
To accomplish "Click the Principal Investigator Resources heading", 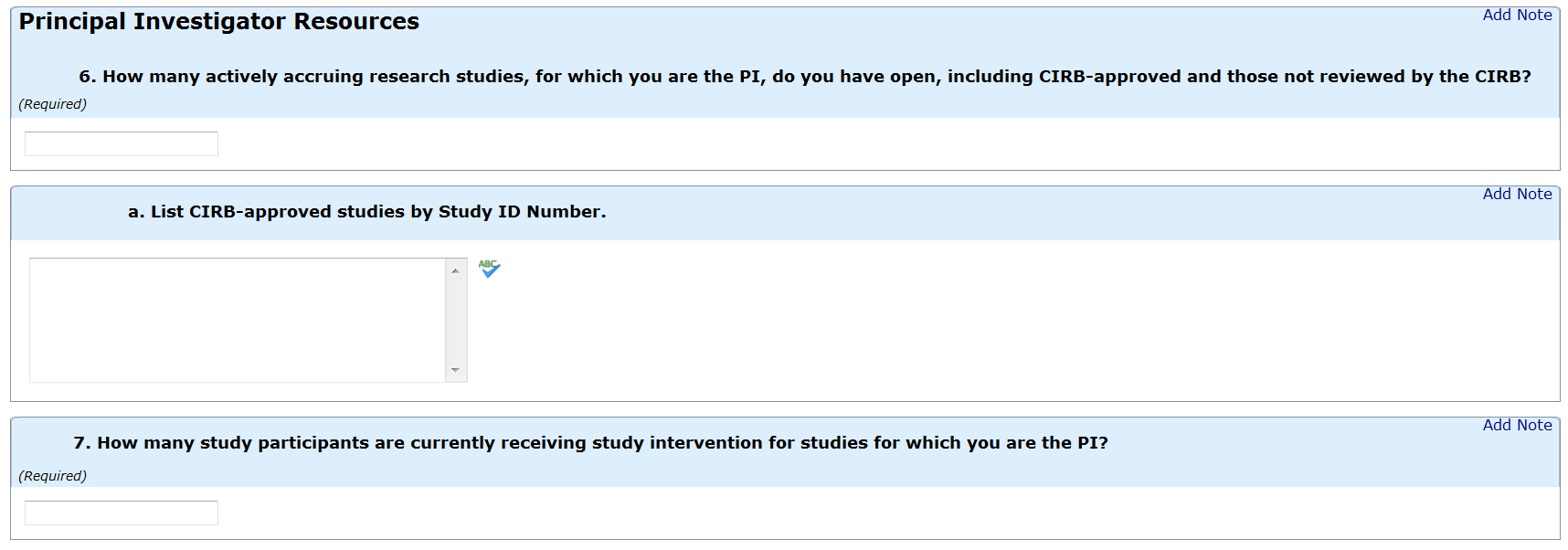I will pos(219,22).
